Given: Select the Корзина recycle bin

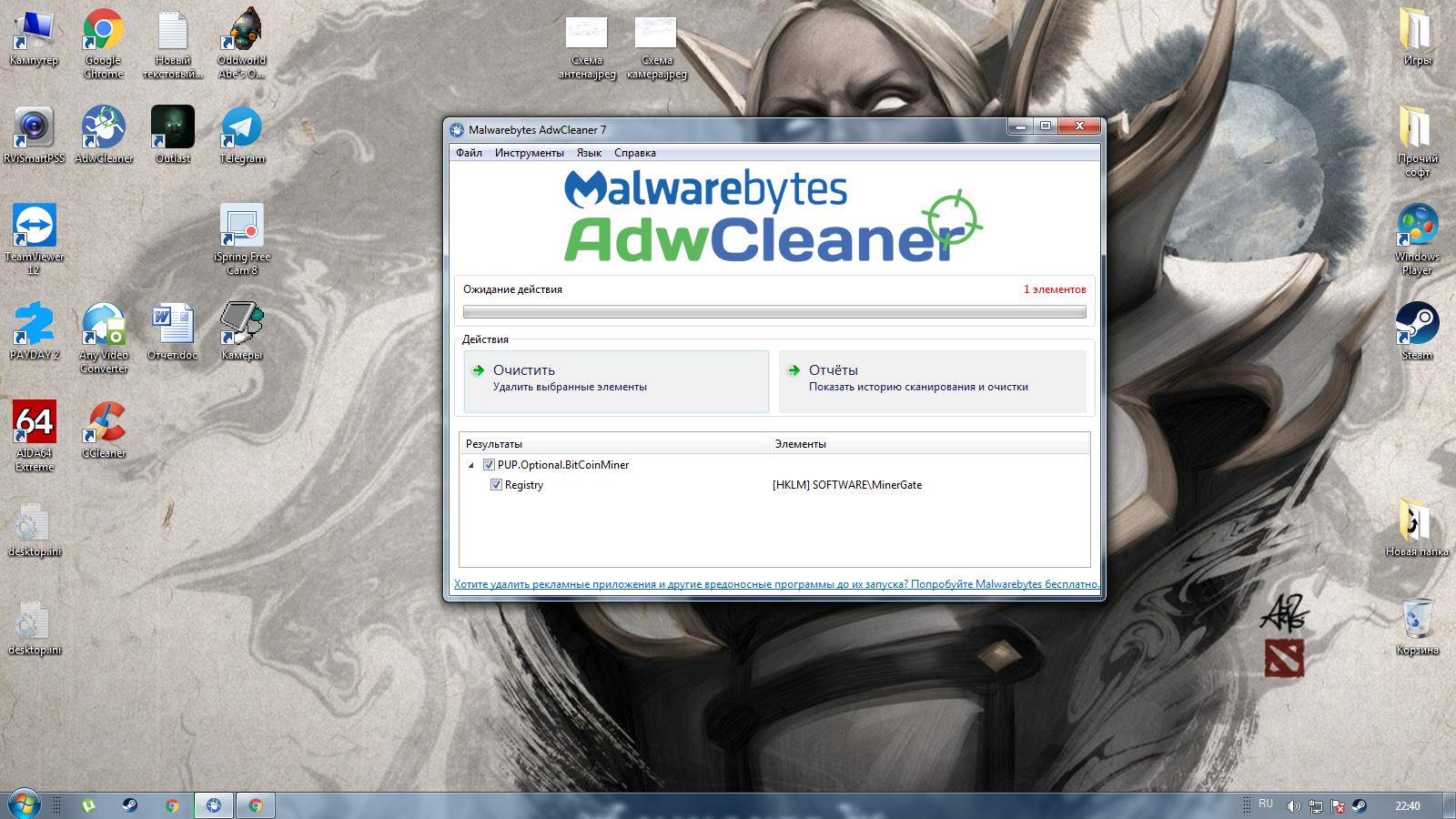Looking at the screenshot, I should (1417, 626).
